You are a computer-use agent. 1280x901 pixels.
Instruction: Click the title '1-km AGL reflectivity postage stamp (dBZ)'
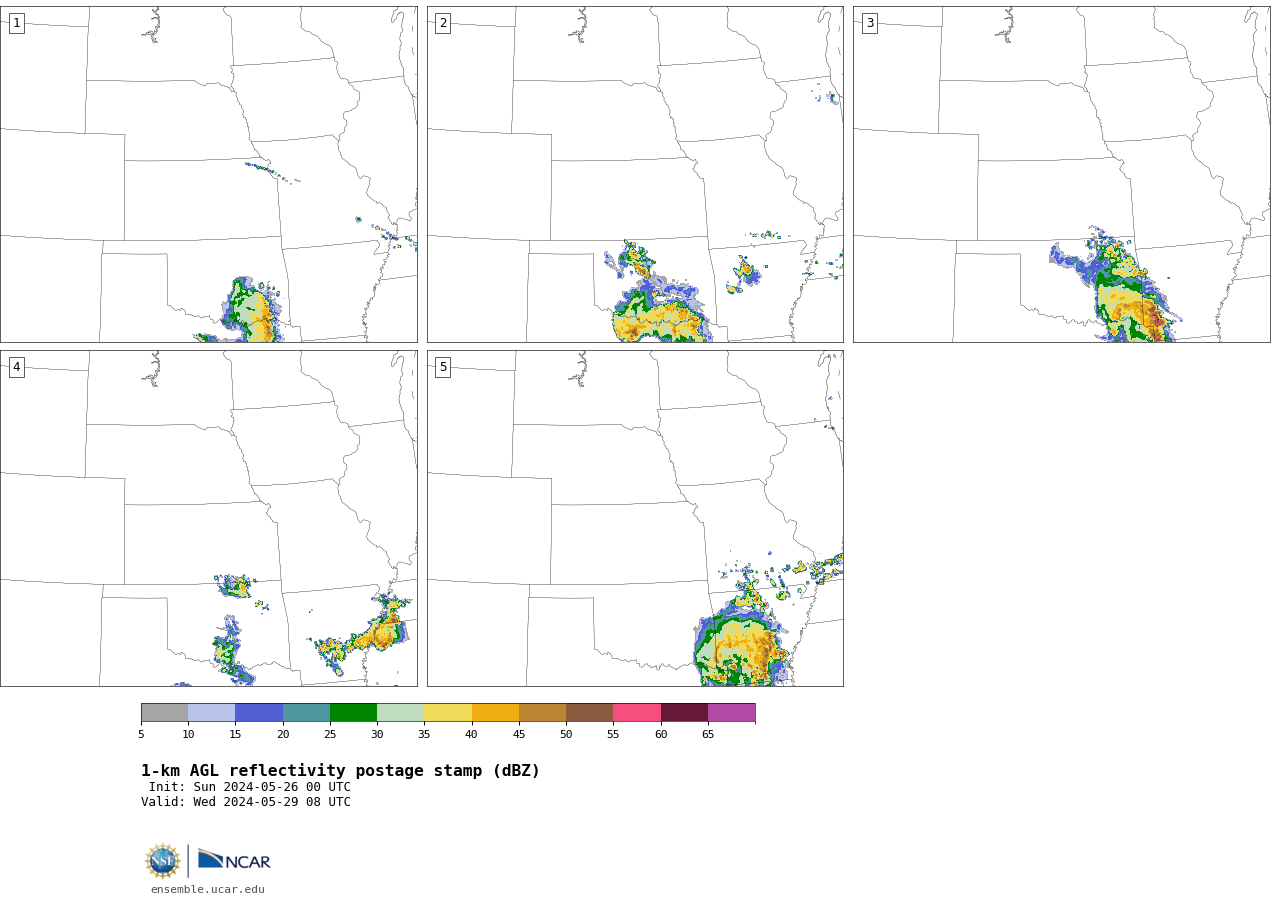click(340, 771)
